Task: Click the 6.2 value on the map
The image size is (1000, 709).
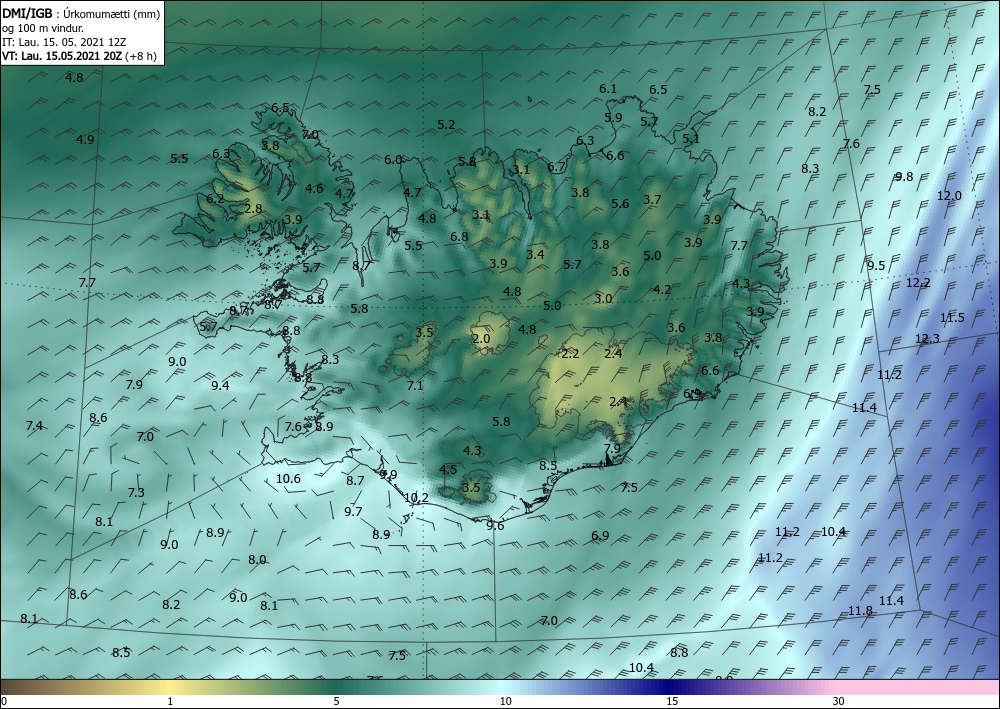Action: pyautogui.click(x=216, y=198)
